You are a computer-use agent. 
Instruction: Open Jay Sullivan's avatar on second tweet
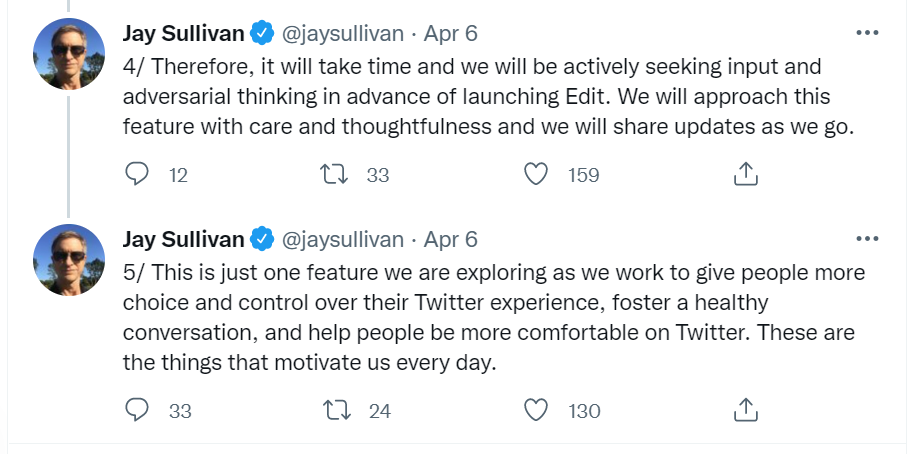click(x=69, y=259)
